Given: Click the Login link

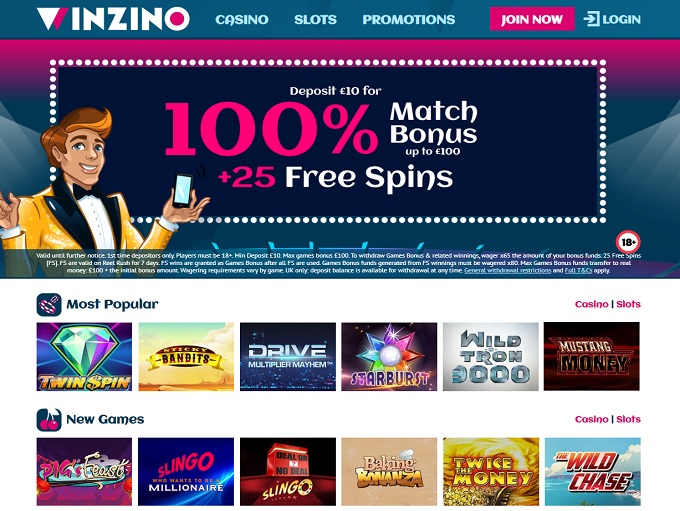Looking at the screenshot, I should click(621, 20).
